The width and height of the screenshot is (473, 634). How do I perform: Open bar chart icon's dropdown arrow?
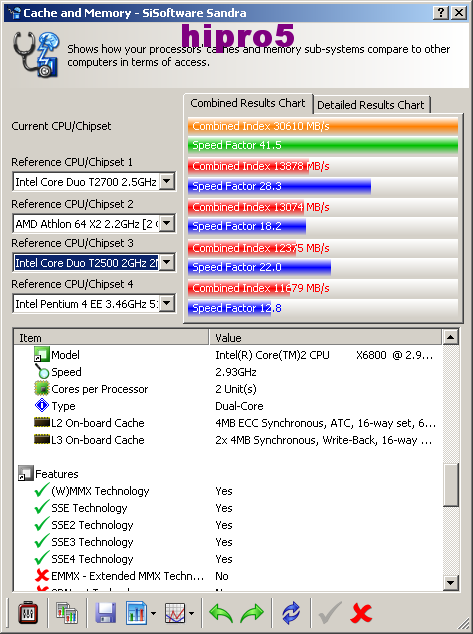[153, 613]
